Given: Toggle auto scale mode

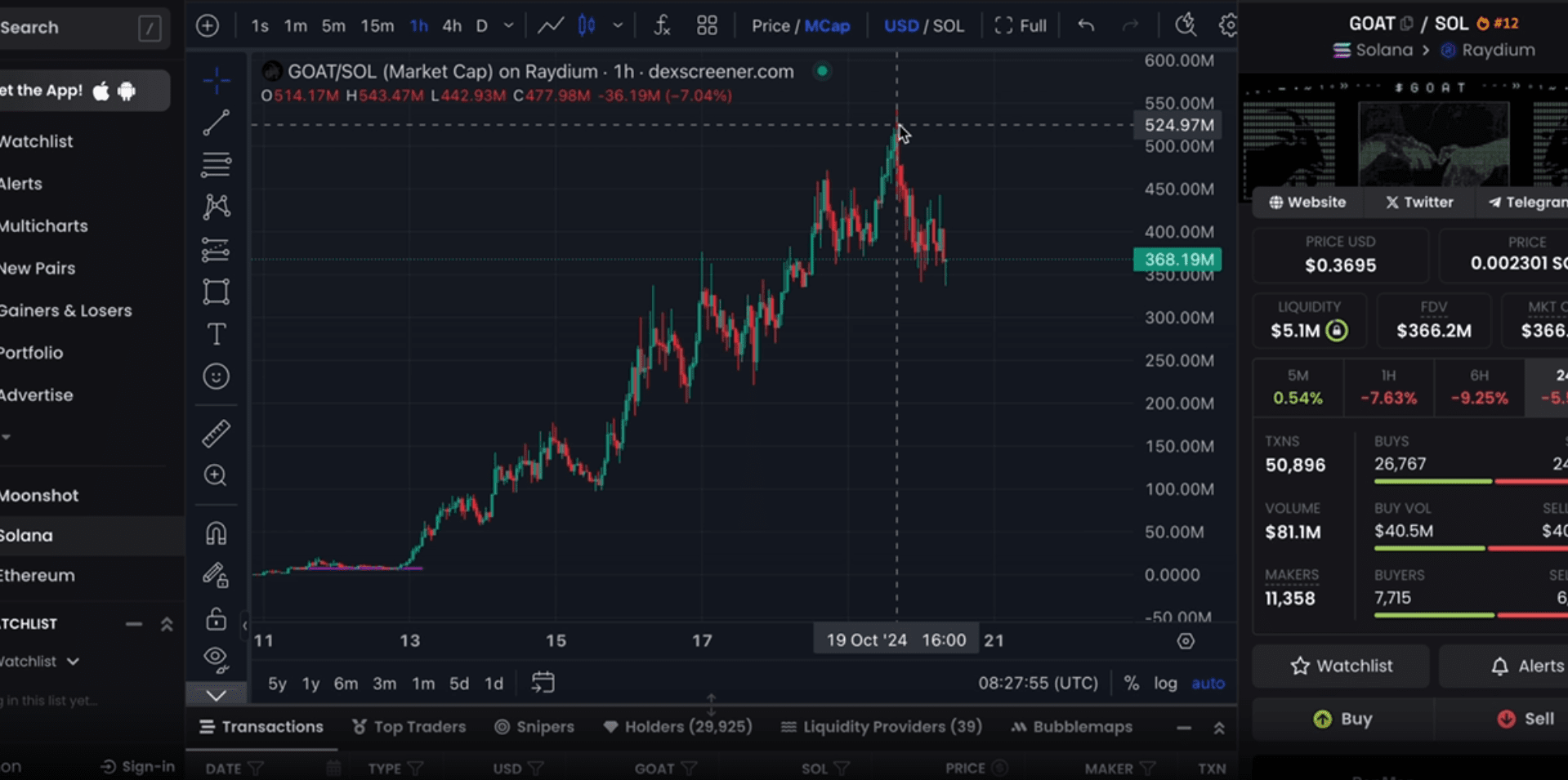Looking at the screenshot, I should [x=1208, y=684].
